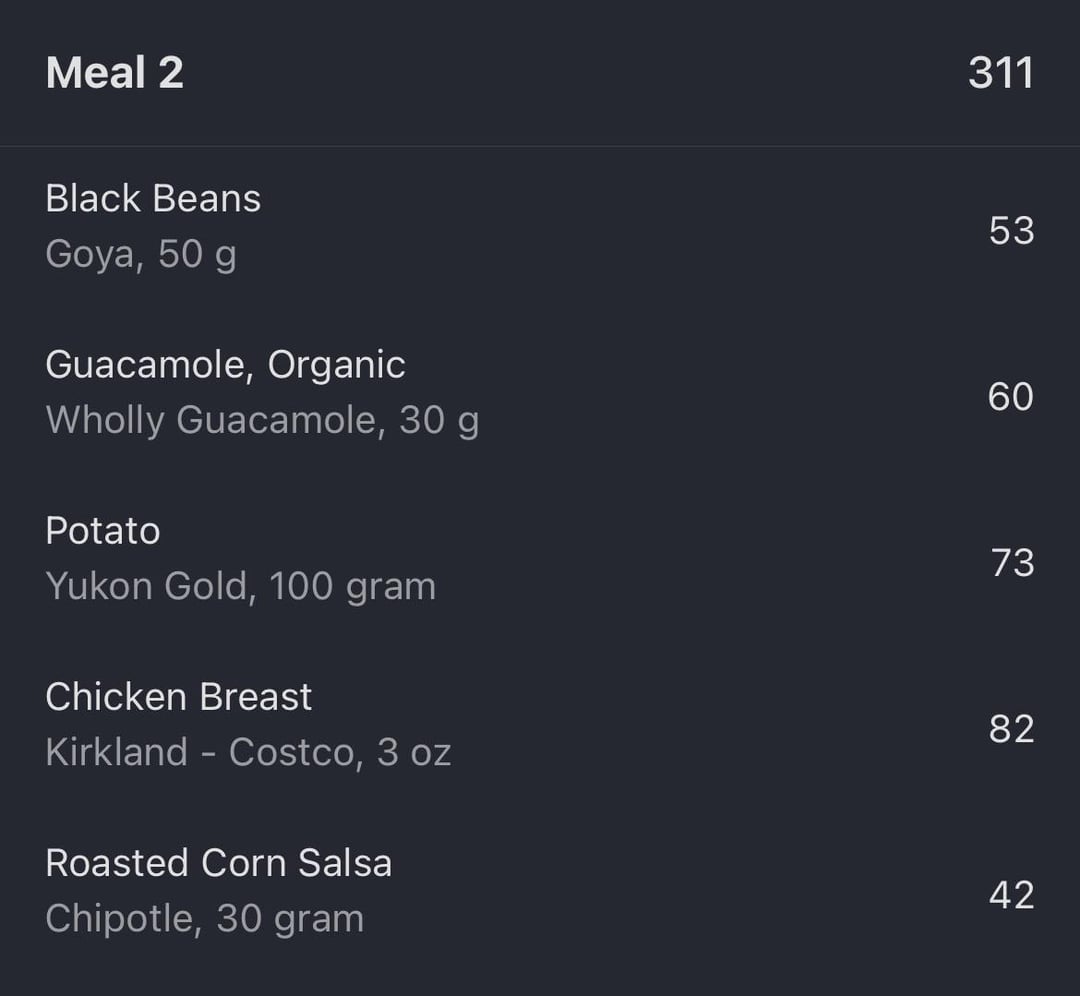This screenshot has height=996, width=1080.
Task: Select the Kirkland - Costco brand label
Action: (x=200, y=752)
